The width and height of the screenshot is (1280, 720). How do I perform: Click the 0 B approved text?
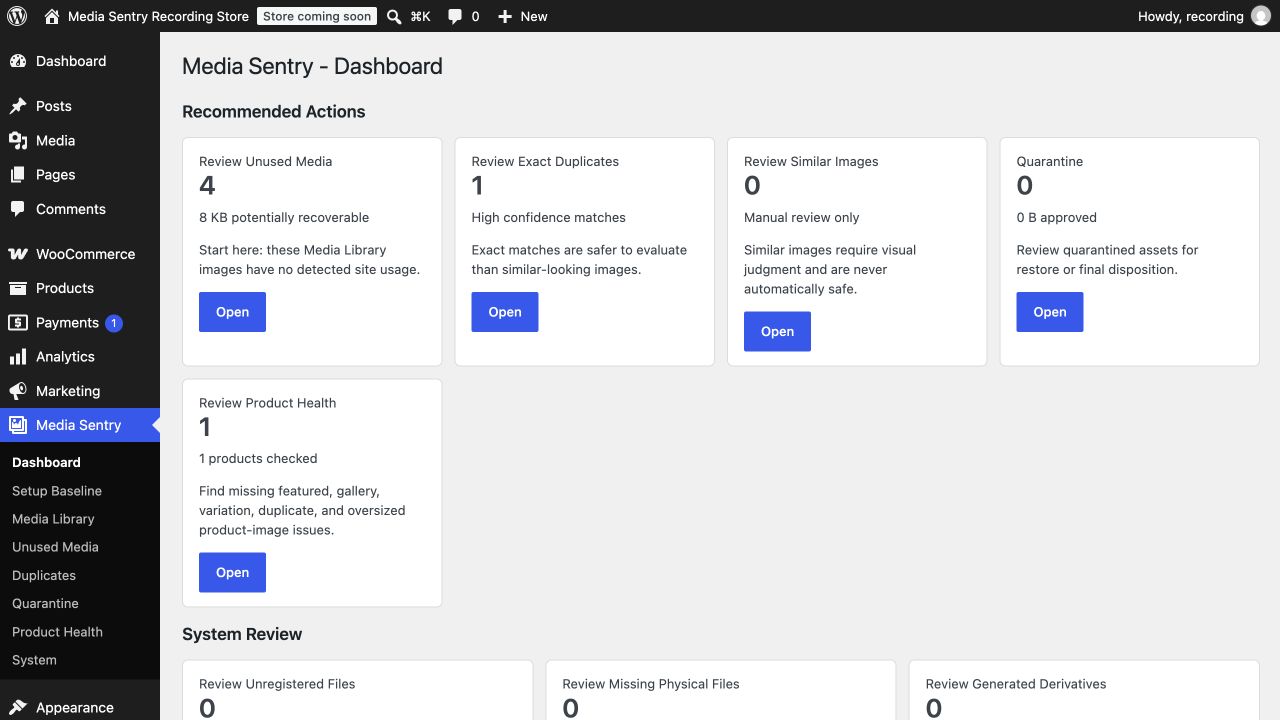click(1057, 217)
